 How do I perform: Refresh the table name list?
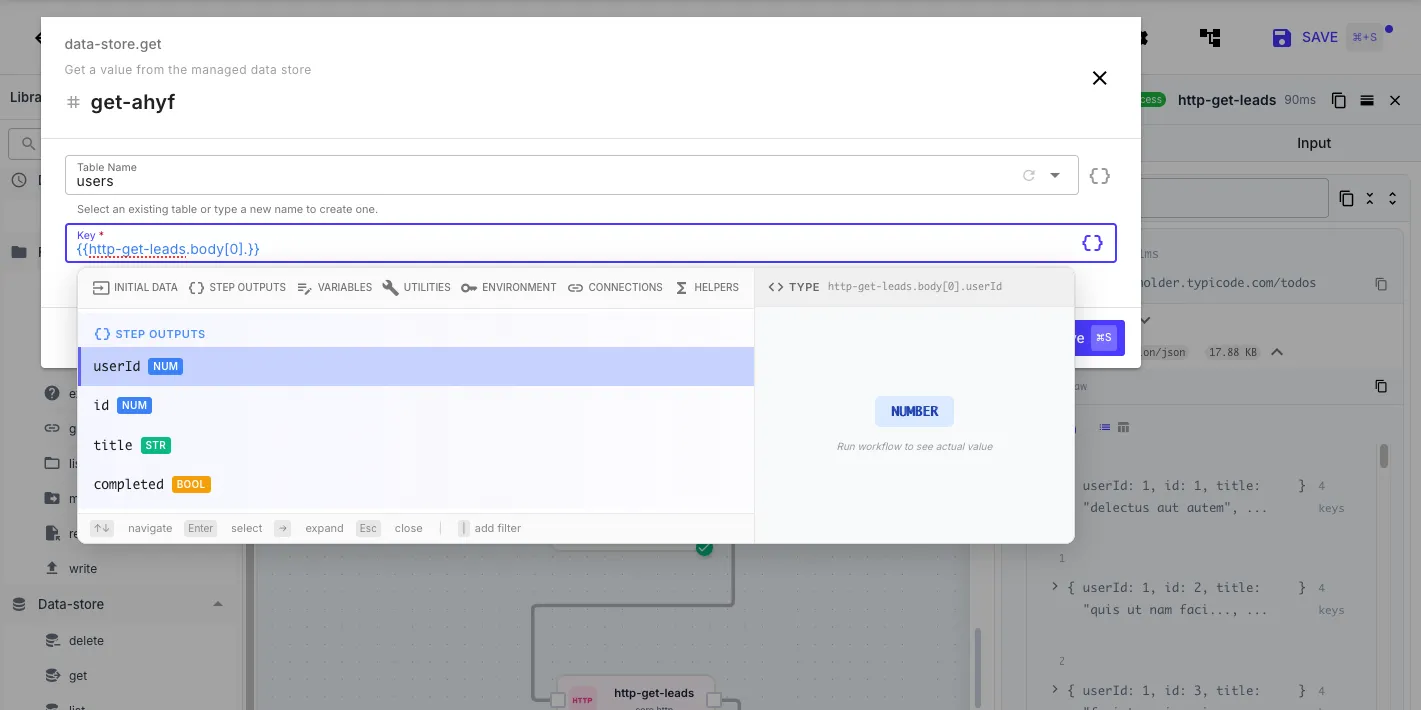(x=1028, y=175)
